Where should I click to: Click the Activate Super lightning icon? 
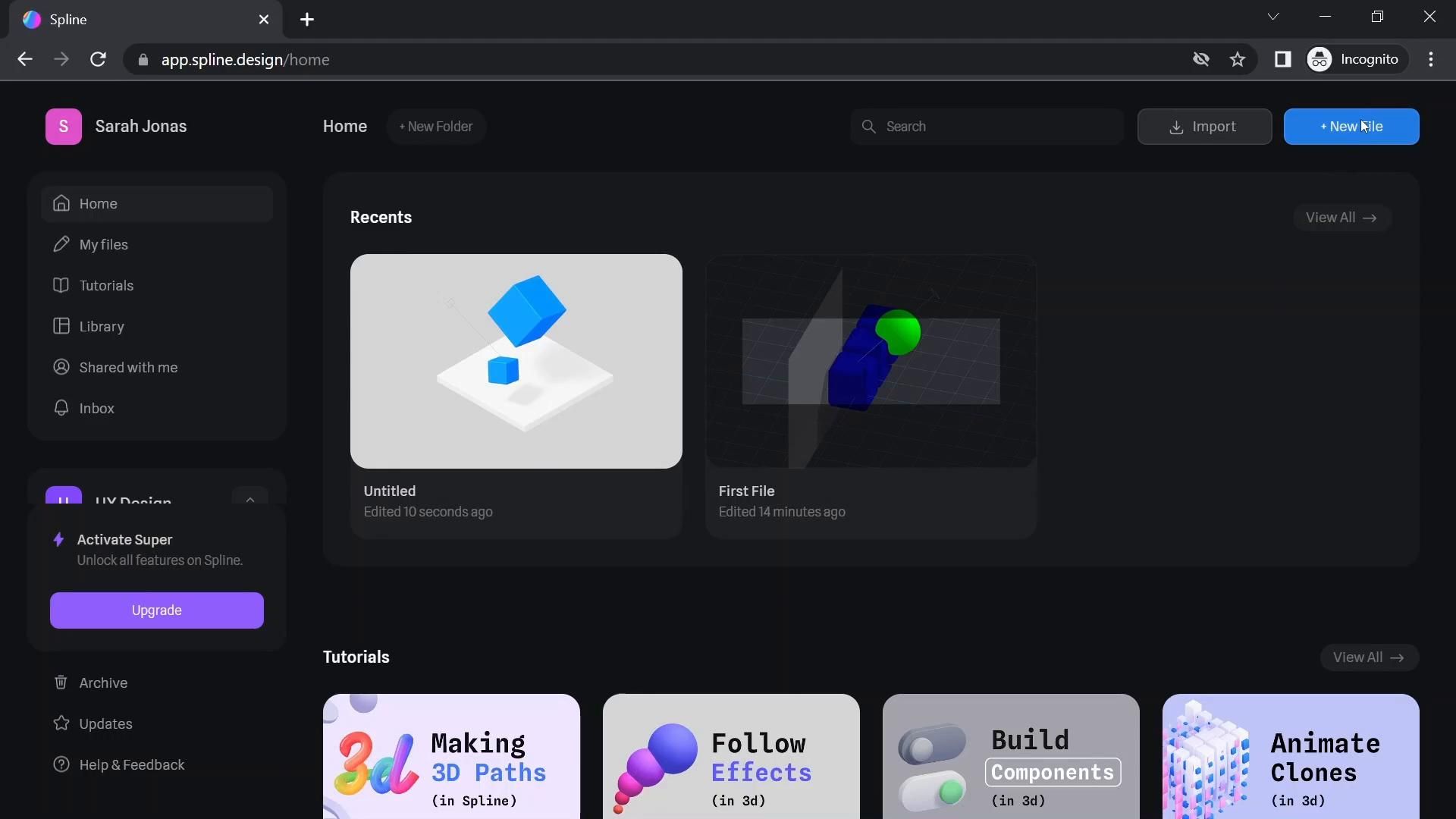pyautogui.click(x=58, y=540)
